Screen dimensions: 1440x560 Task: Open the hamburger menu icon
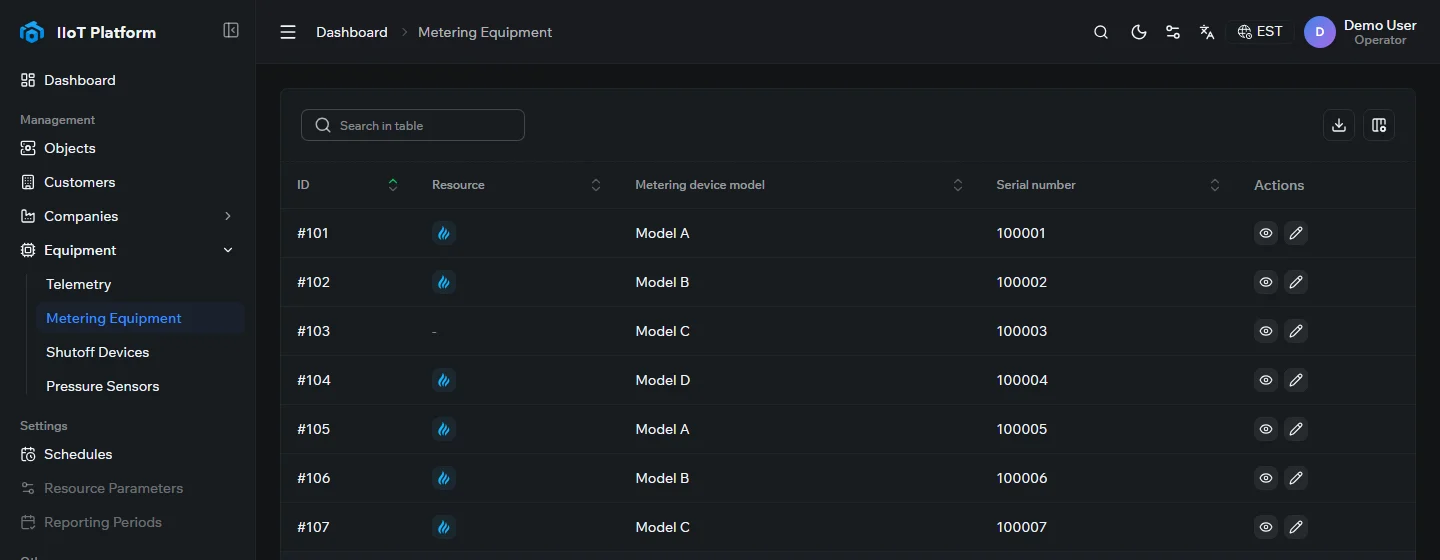click(x=288, y=32)
